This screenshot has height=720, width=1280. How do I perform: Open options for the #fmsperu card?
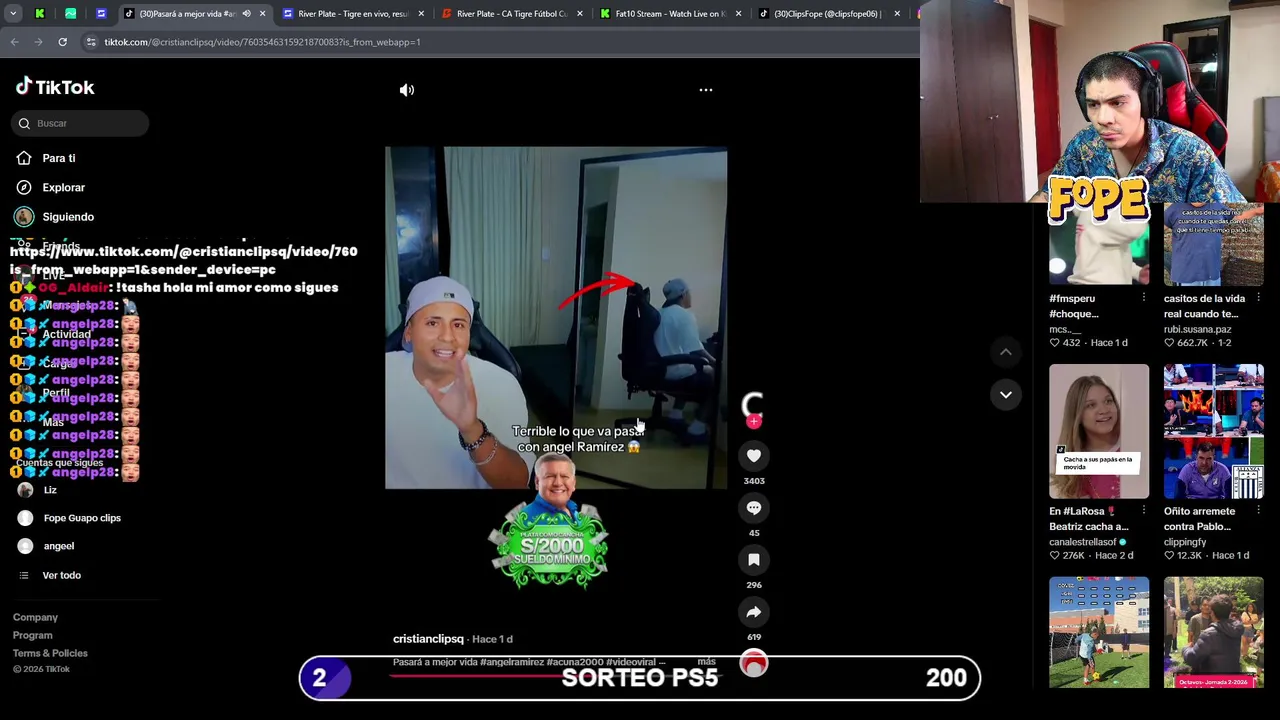(x=1144, y=298)
